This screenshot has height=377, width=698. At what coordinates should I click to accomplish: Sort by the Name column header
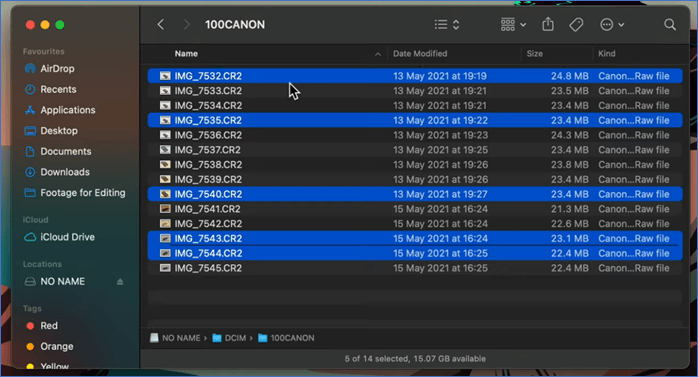[x=186, y=54]
